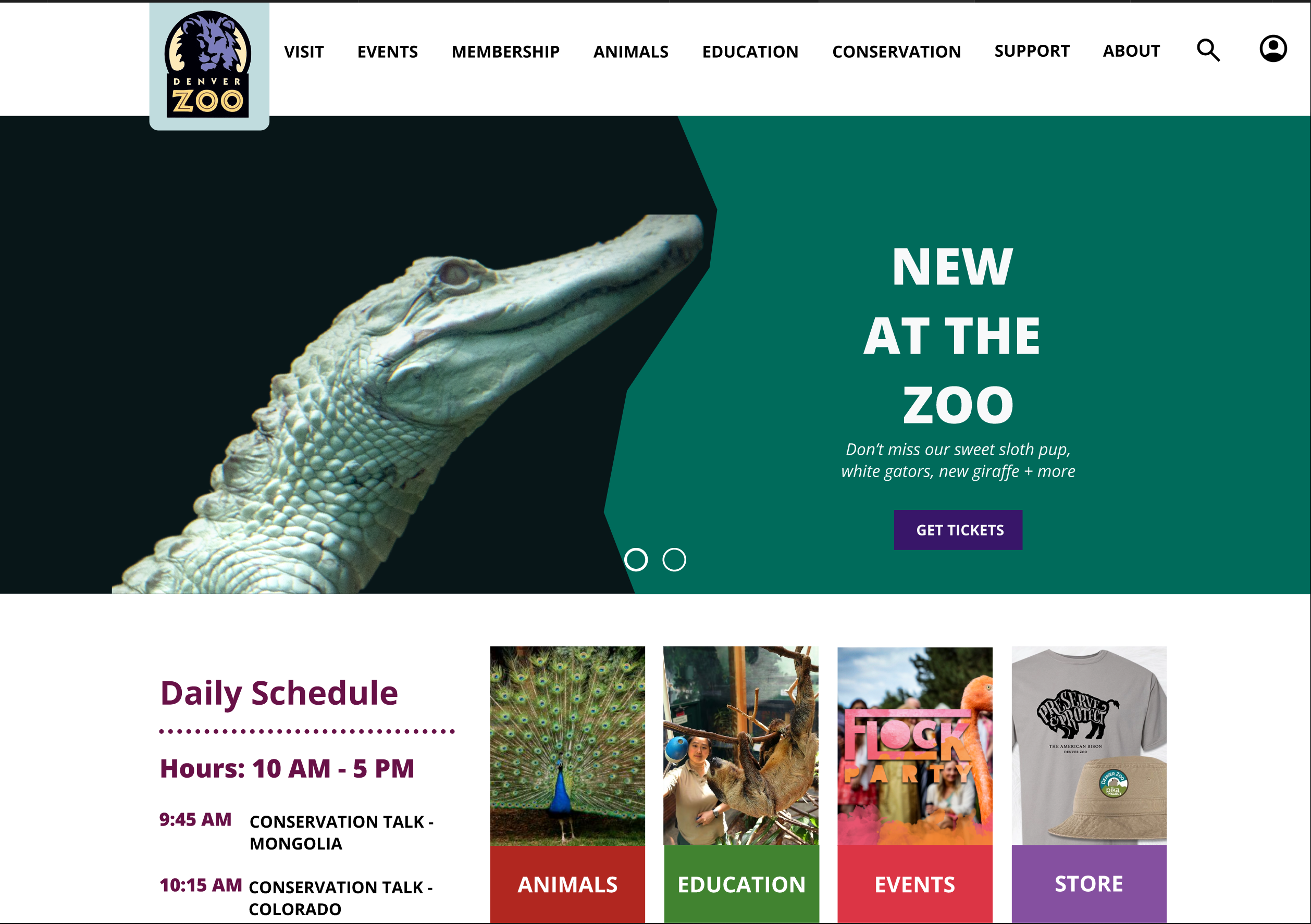Open the search magnifier icon
The image size is (1311, 924).
1208,50
